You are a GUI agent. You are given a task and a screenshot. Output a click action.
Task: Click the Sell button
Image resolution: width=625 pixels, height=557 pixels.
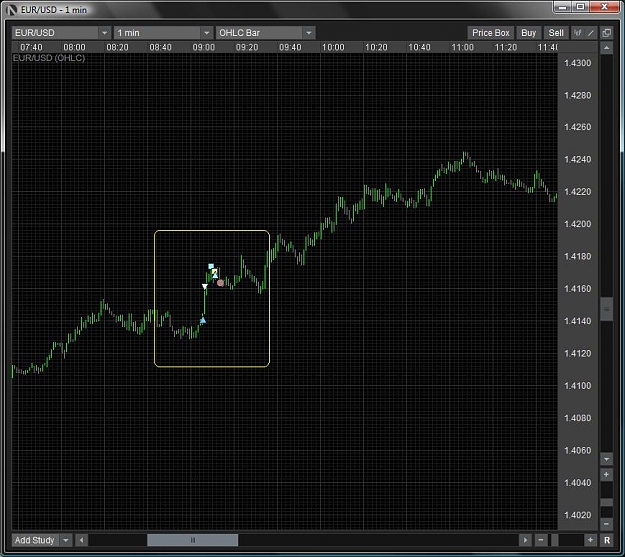coord(556,33)
